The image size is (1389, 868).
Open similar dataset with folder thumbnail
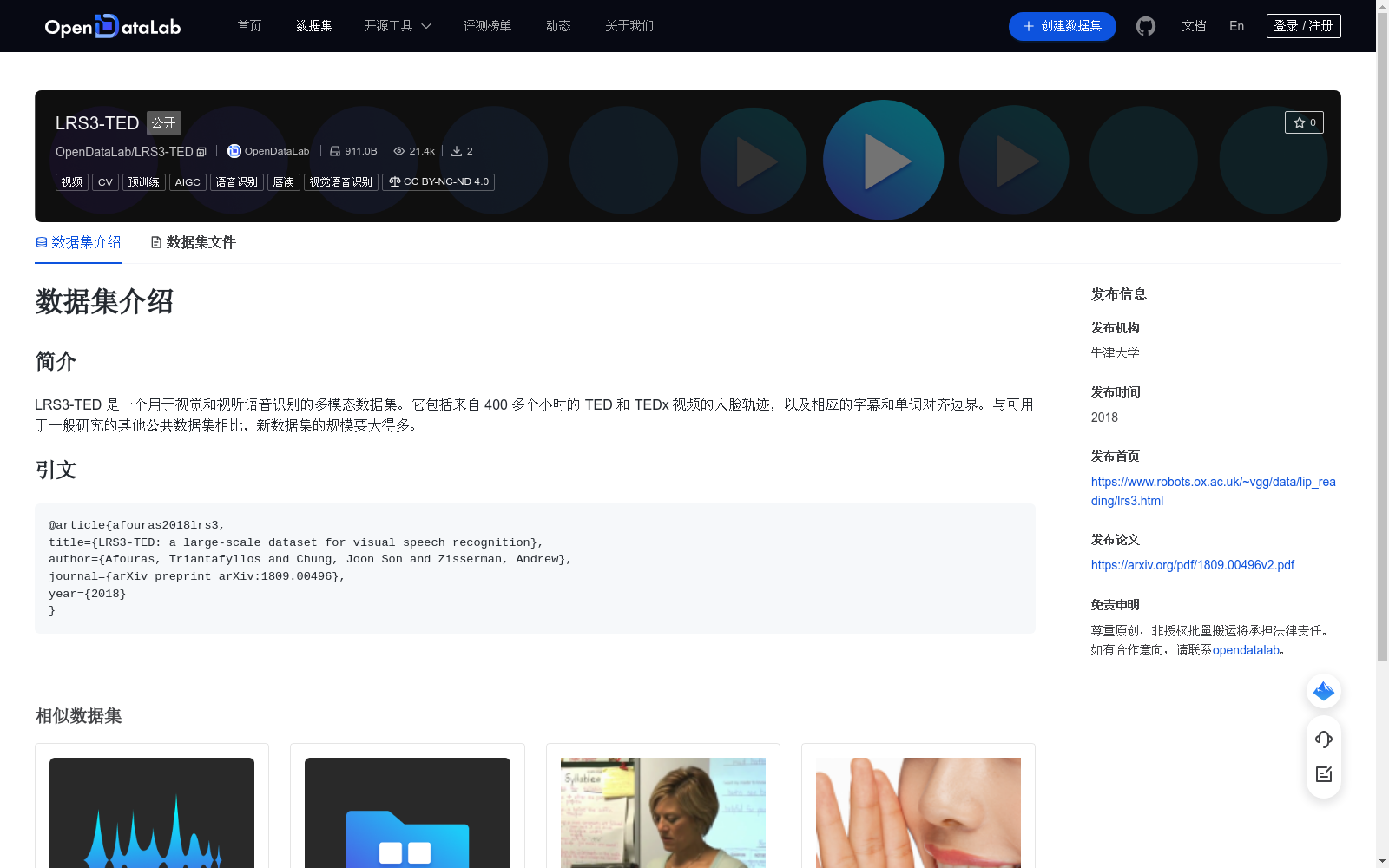[407, 812]
